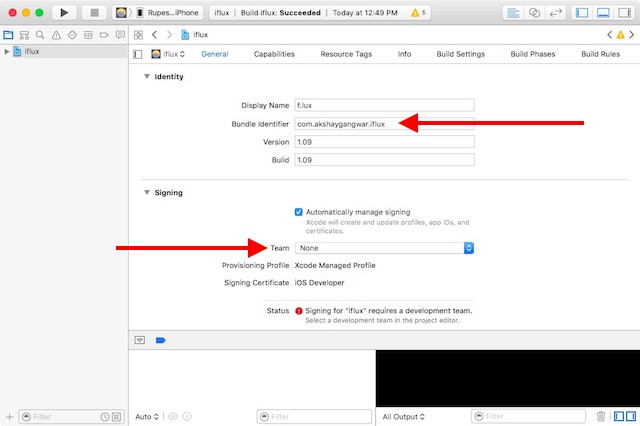Hide the debug area with toggle button
The image size is (640, 426).
point(140,340)
